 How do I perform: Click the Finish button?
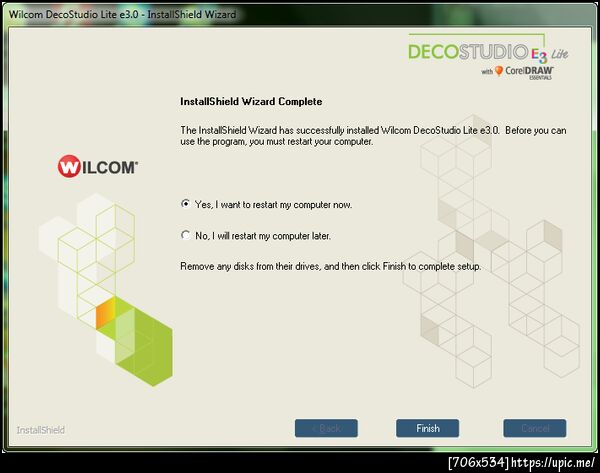coord(427,428)
